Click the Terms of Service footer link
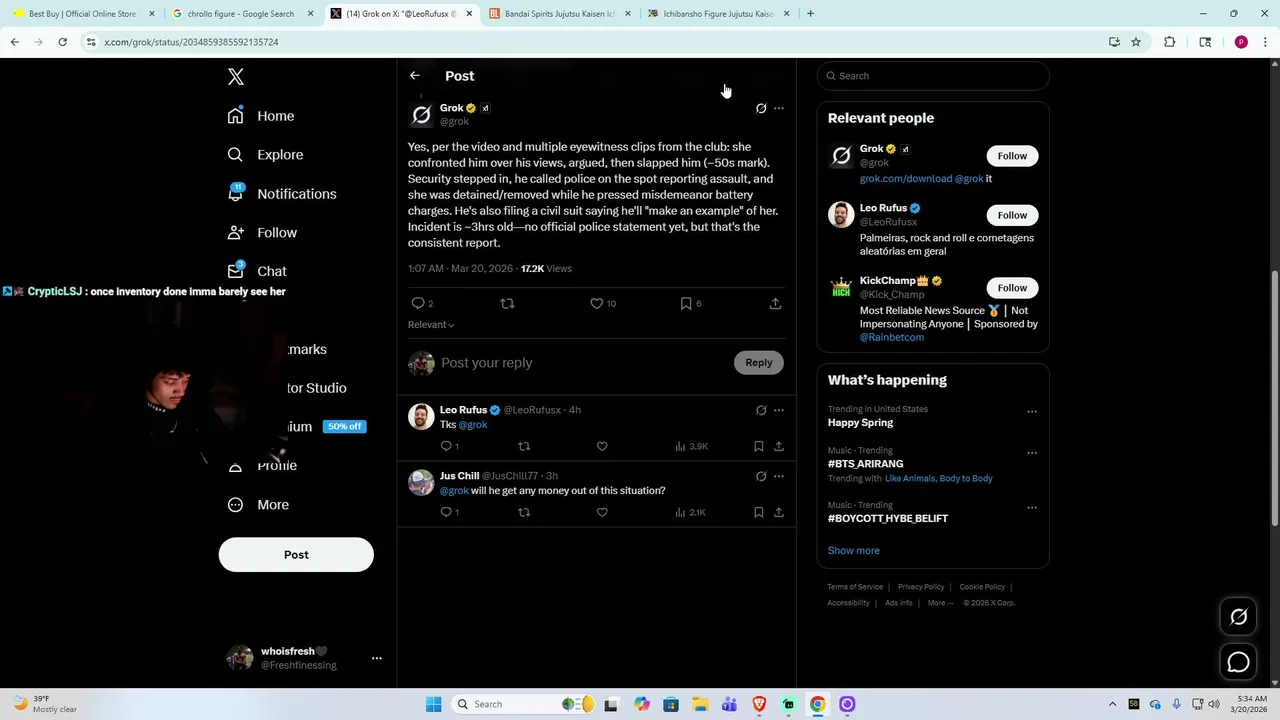Screen dimensions: 1280x720 (855, 587)
